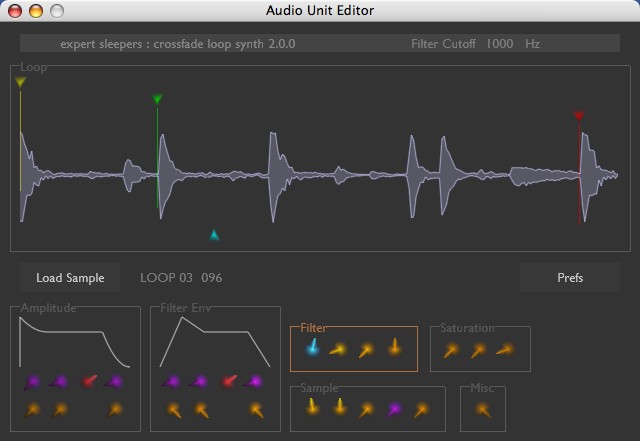Click the LOOP 03 096 sample name
The image size is (640, 441).
tap(181, 278)
